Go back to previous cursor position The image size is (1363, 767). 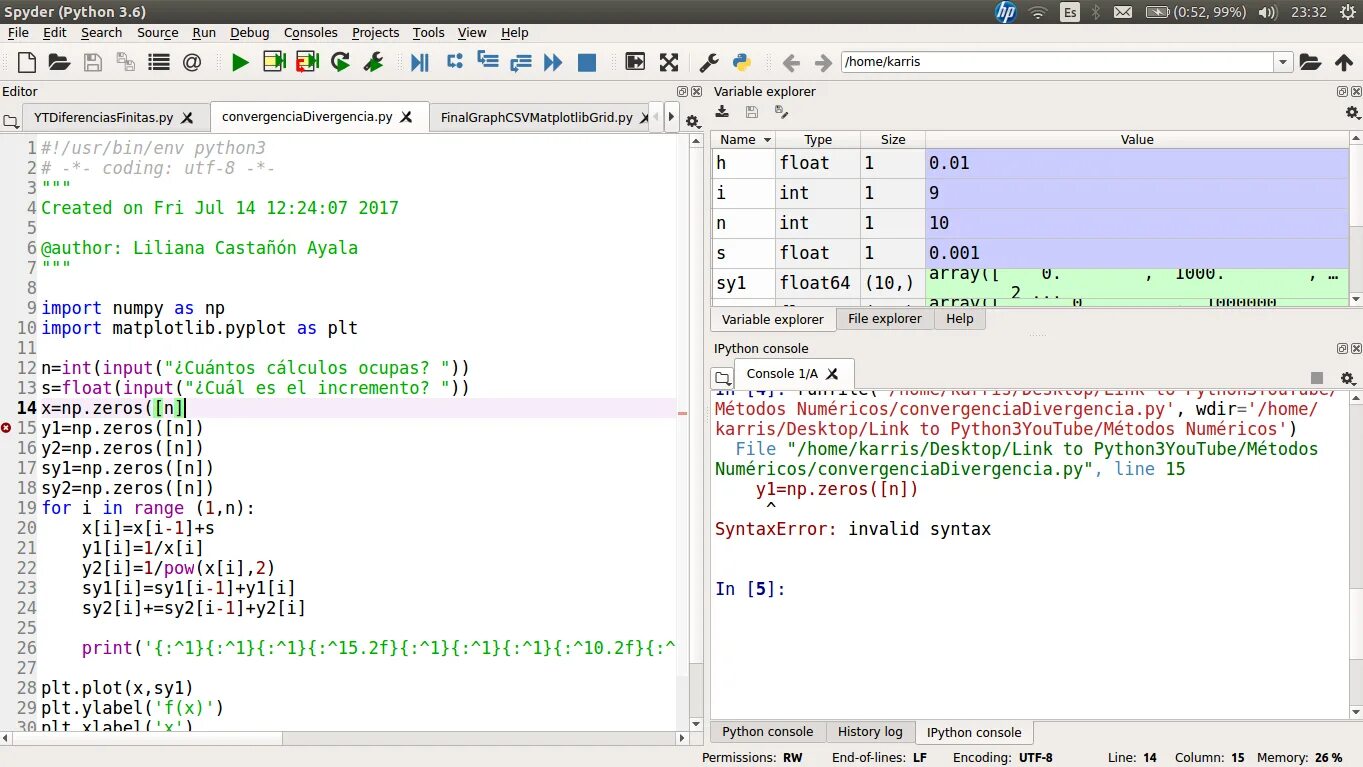pos(791,62)
